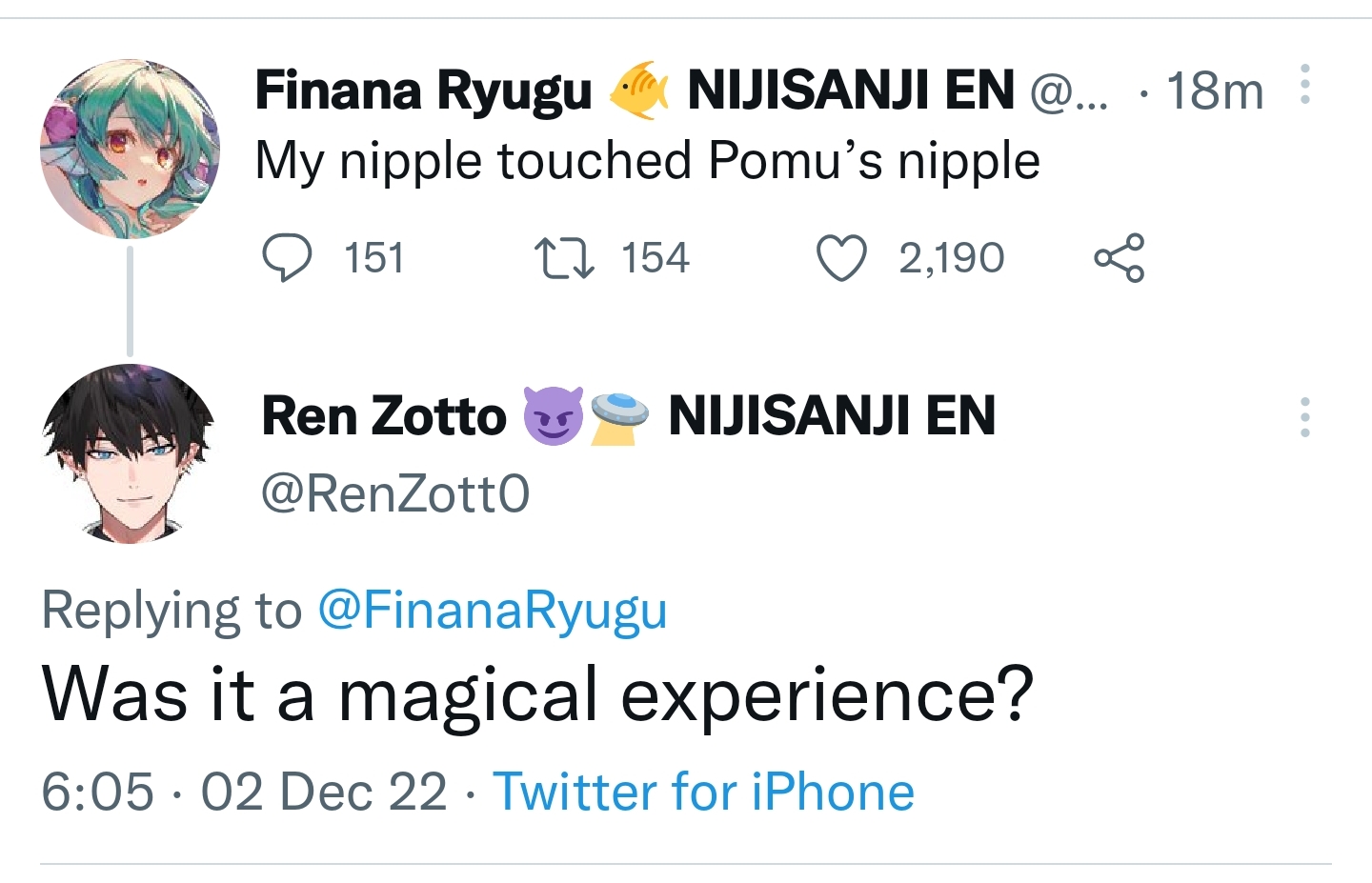
Task: Click the truncated @... handle beside NIJISANJI EN
Action: click(x=1069, y=93)
